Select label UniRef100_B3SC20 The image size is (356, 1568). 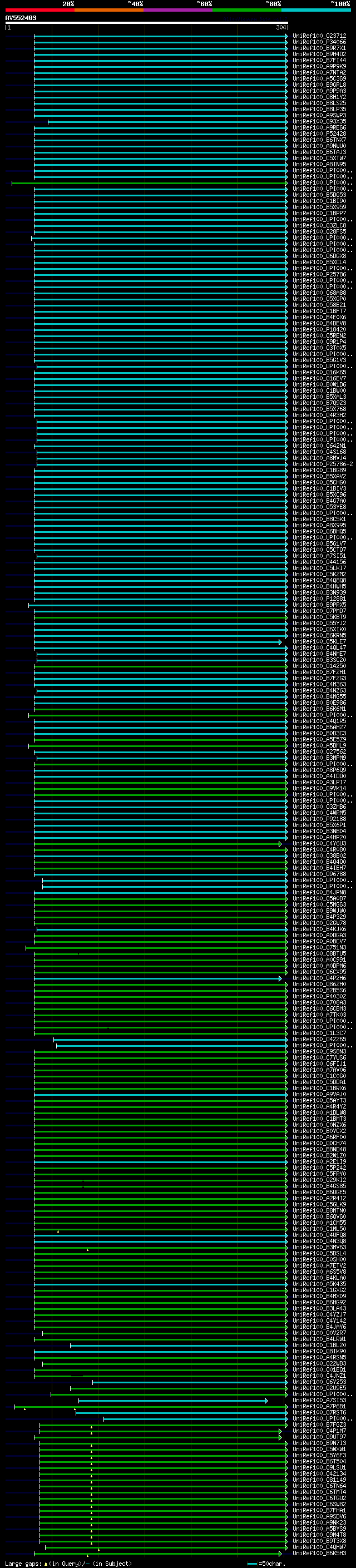(319, 660)
